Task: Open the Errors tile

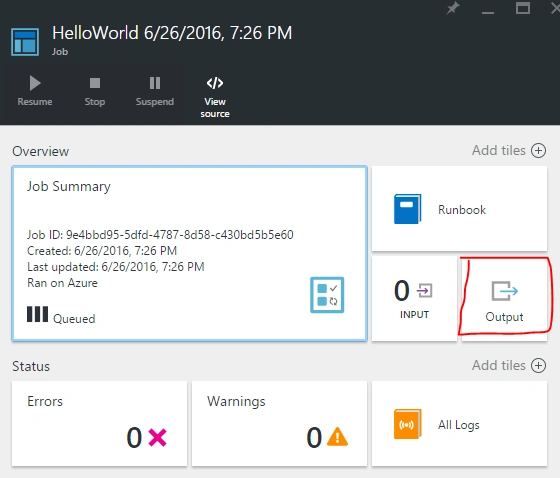Action: 99,424
